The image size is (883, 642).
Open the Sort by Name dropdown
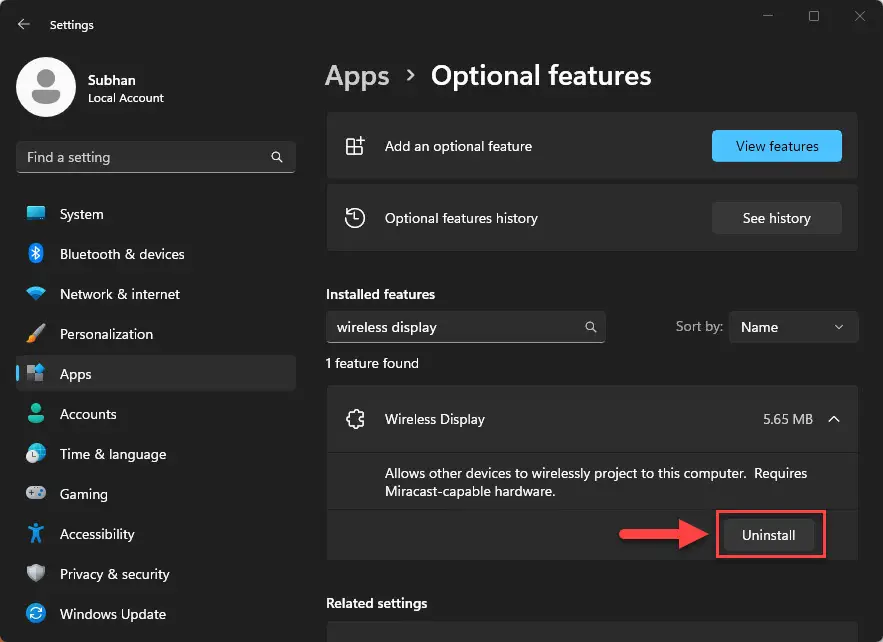pos(793,327)
